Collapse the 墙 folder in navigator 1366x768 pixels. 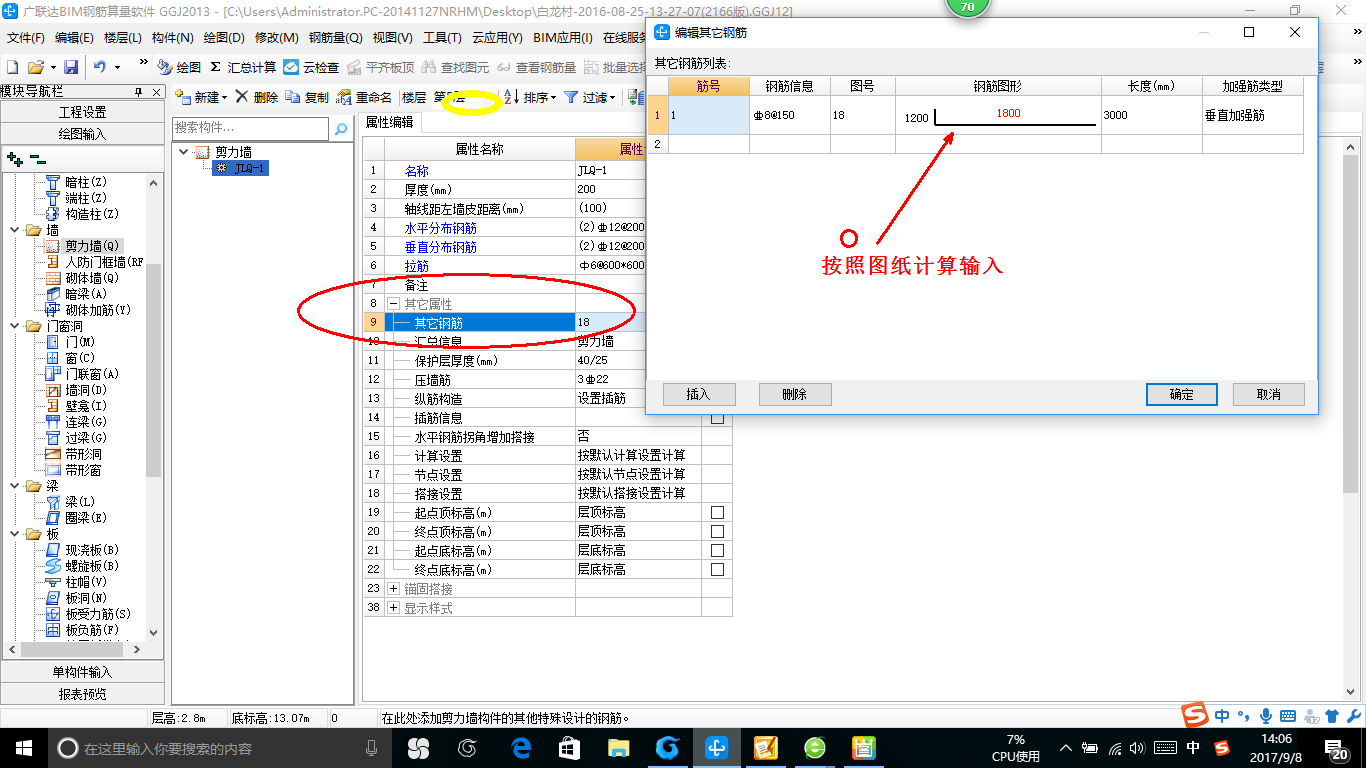[x=15, y=230]
